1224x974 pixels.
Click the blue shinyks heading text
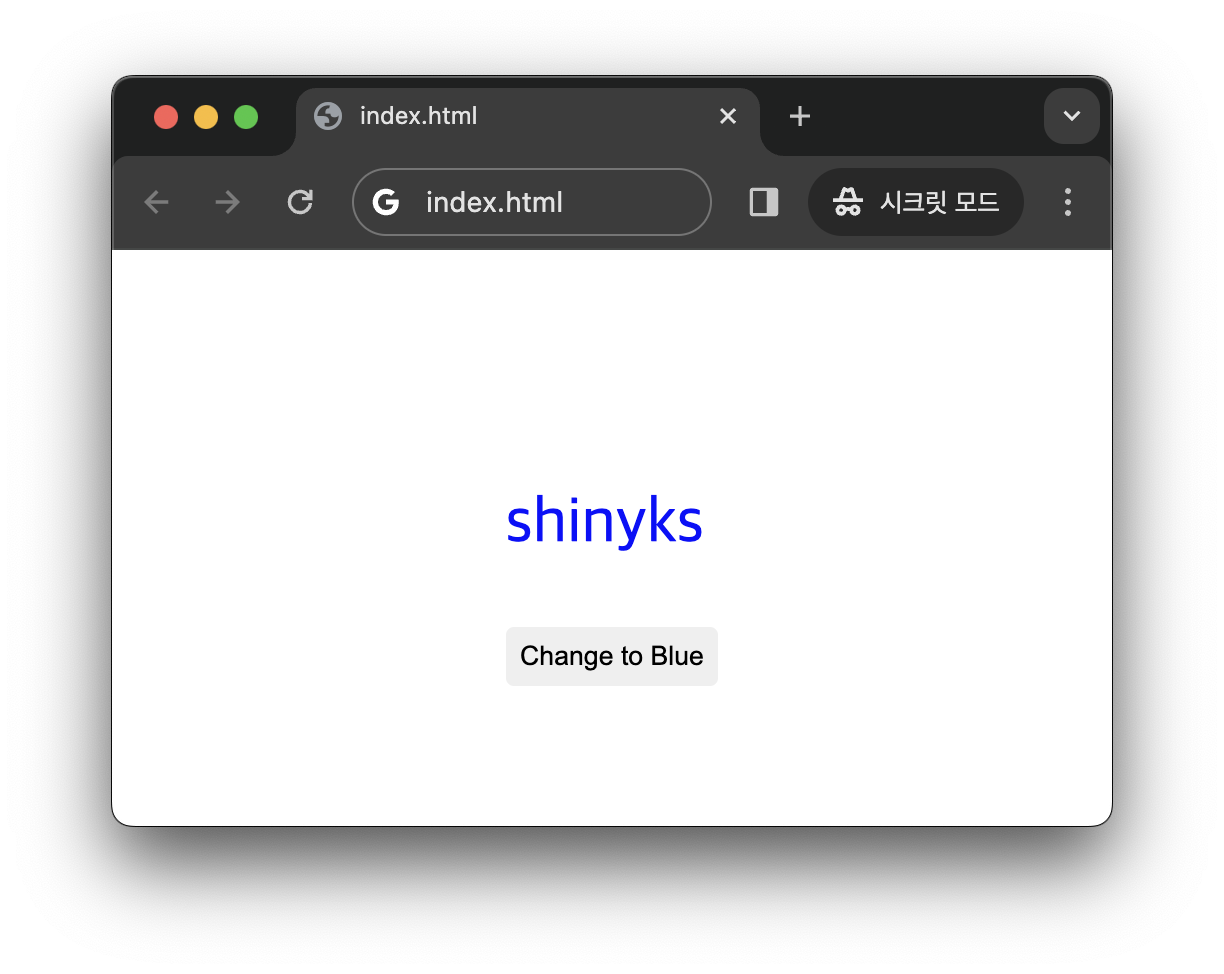[x=604, y=521]
